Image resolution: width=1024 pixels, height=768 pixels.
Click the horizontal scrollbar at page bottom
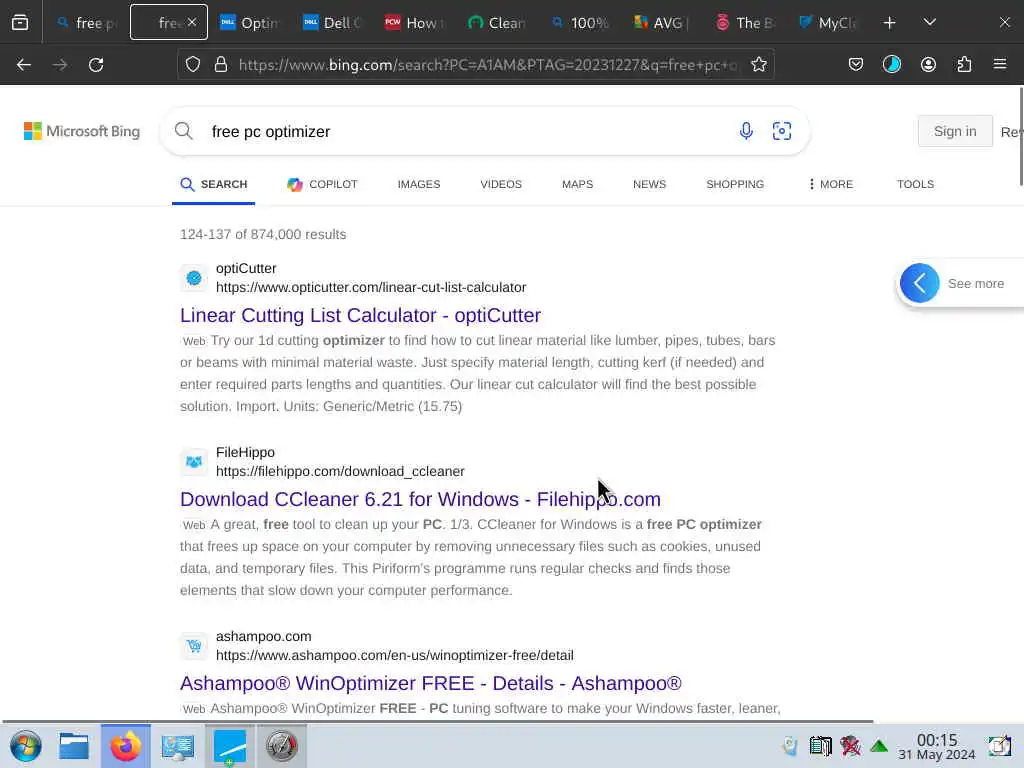coord(438,721)
